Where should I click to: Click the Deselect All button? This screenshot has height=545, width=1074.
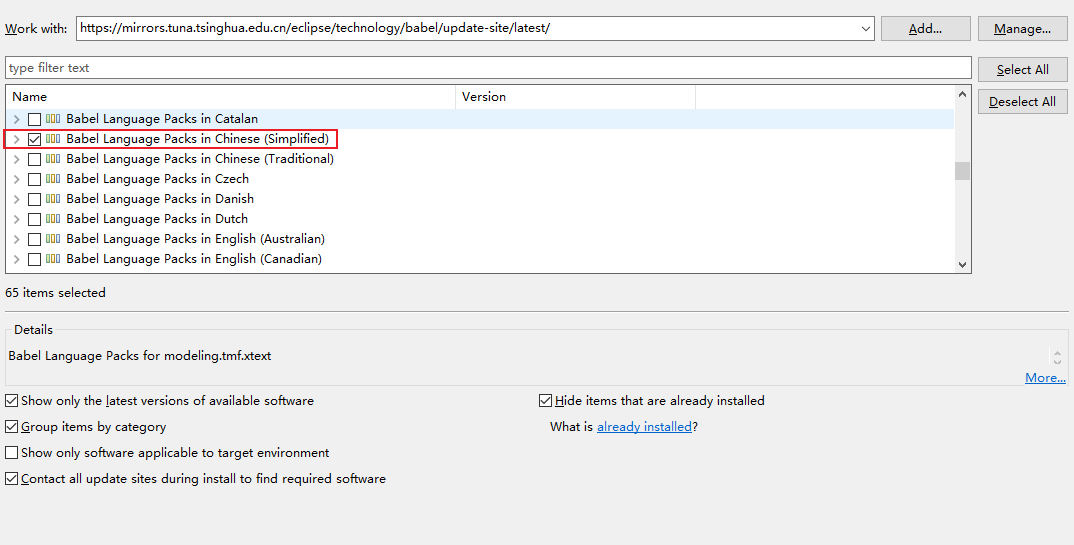tap(1023, 101)
